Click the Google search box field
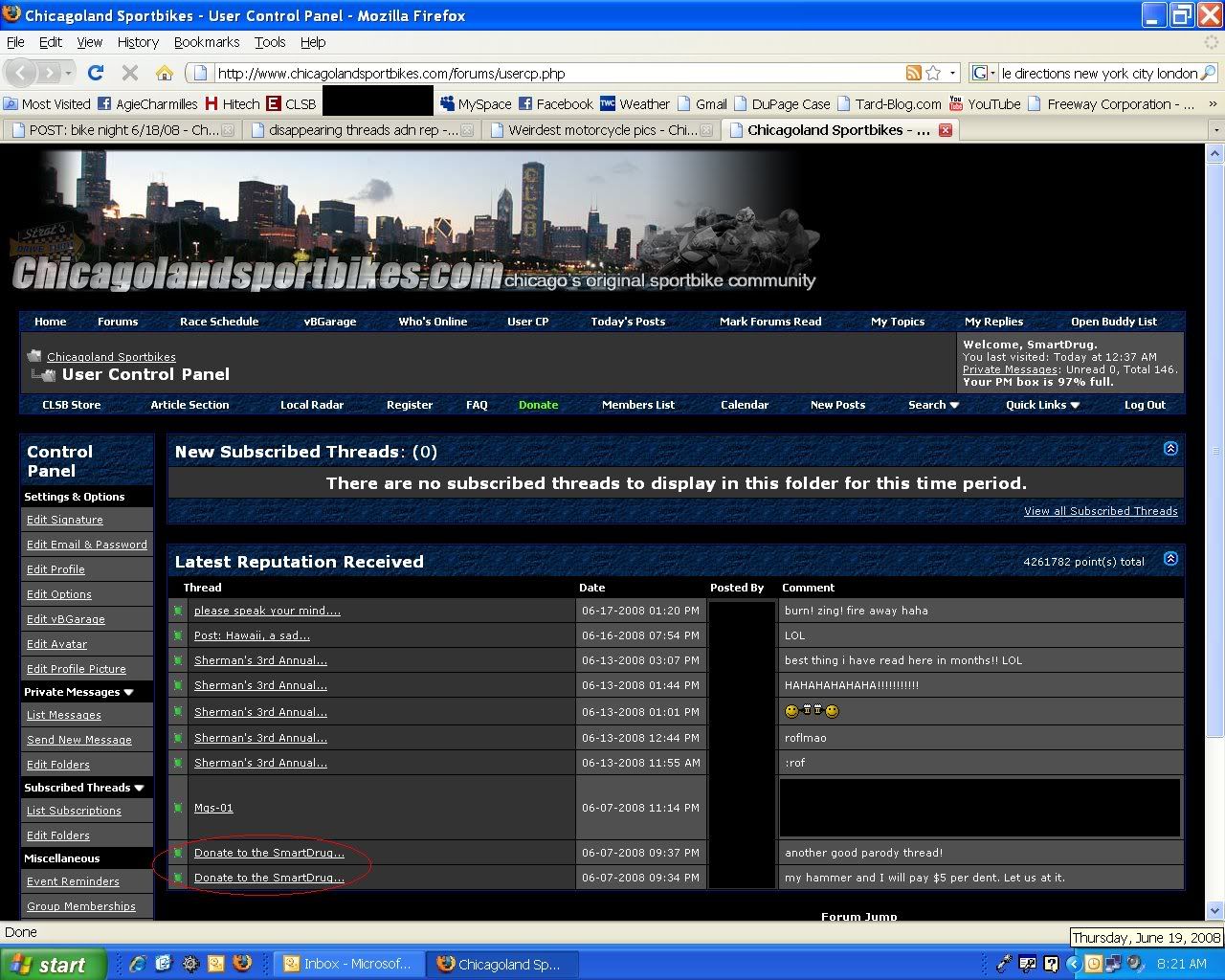 click(x=1099, y=73)
